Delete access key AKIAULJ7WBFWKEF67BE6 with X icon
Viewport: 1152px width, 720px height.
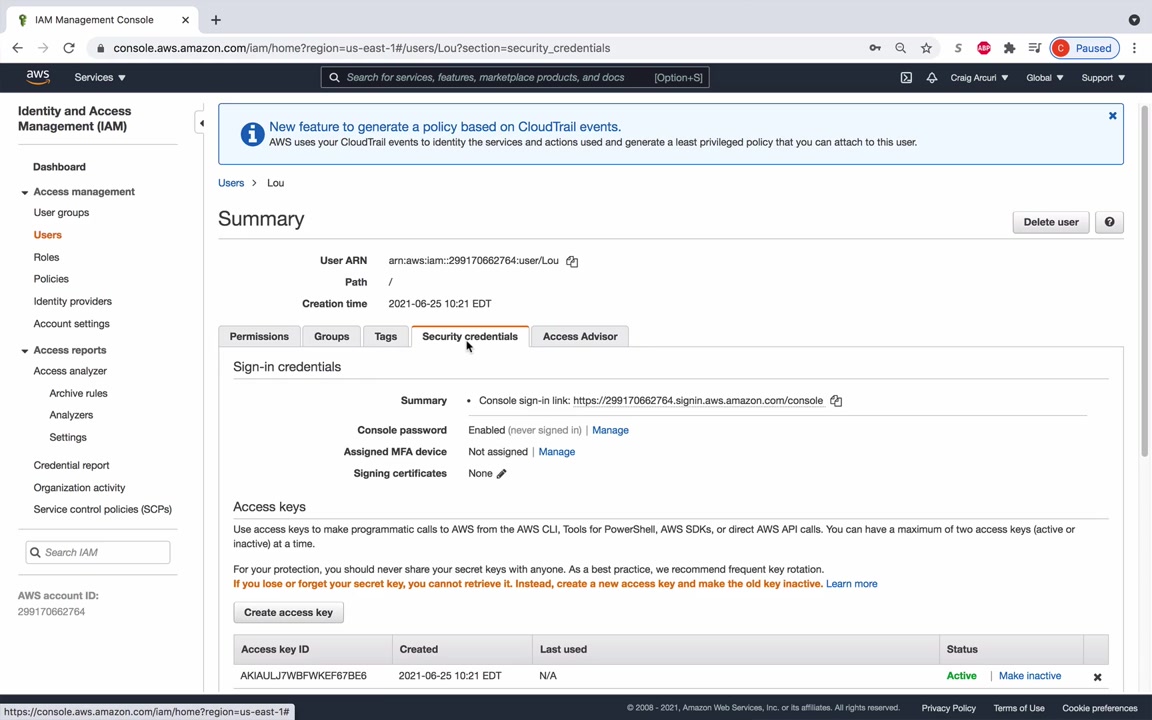coord(1097,677)
